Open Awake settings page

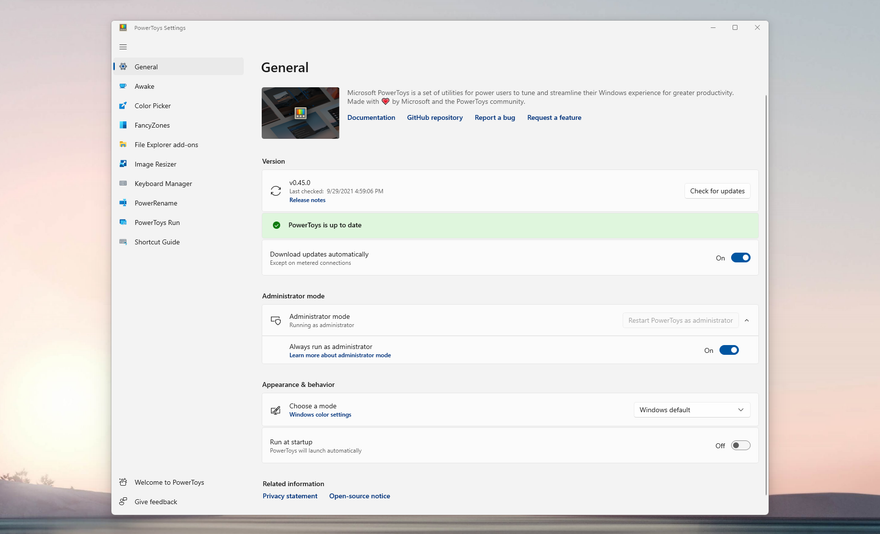point(178,86)
